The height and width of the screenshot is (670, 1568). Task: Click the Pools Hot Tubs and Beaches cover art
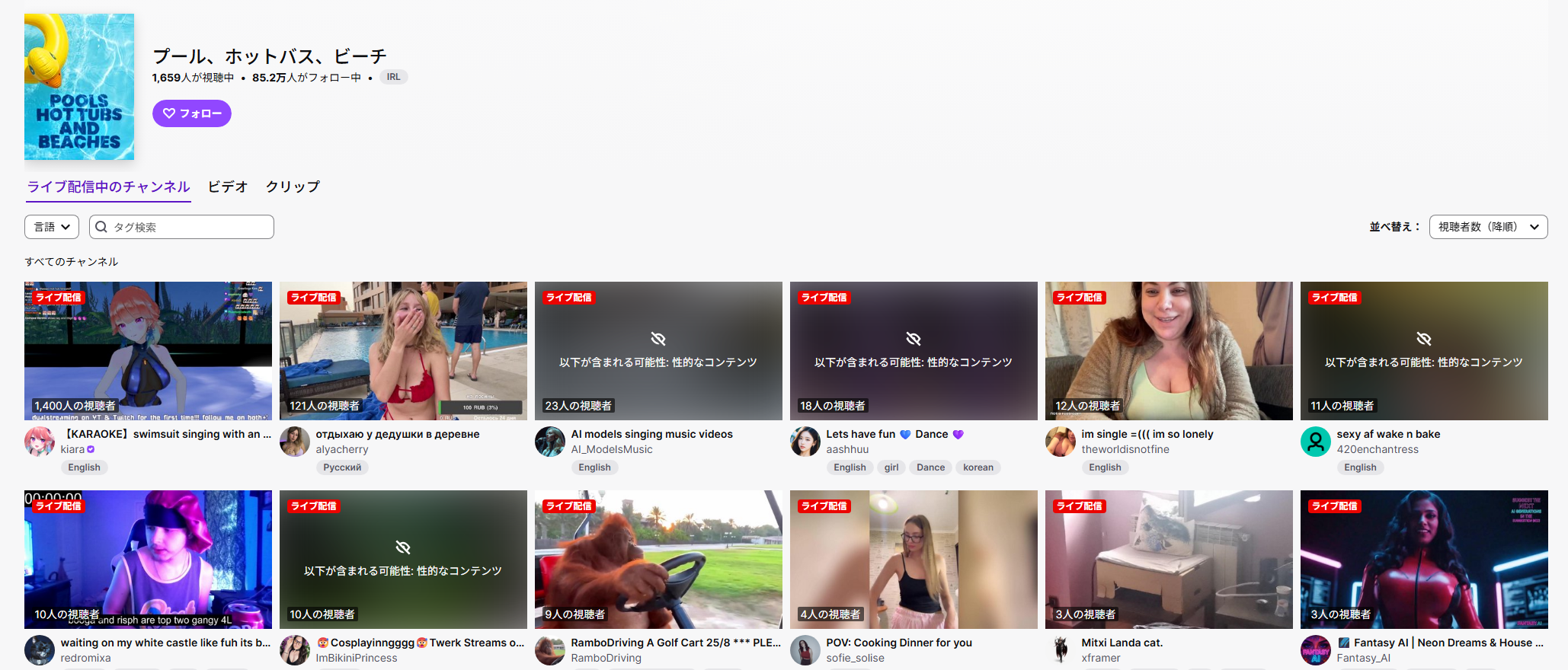pos(79,87)
